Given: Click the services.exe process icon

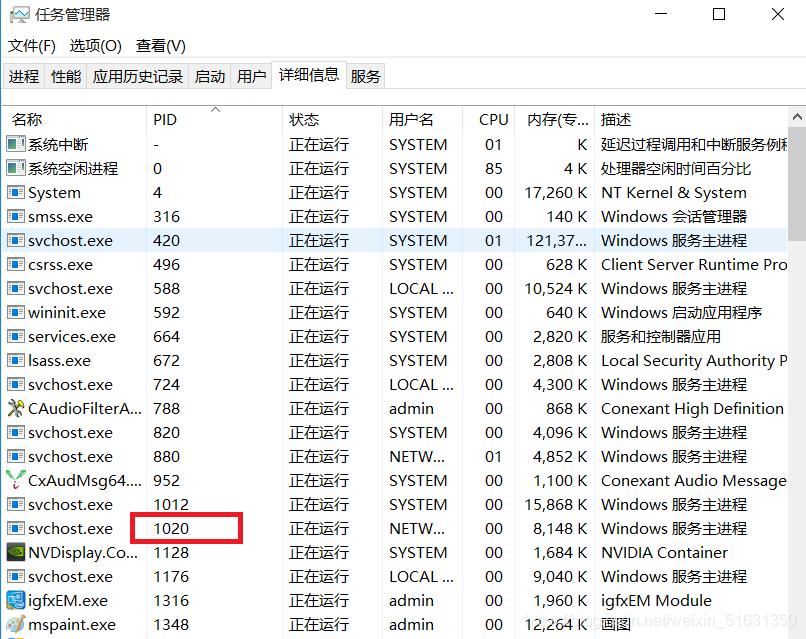Looking at the screenshot, I should 16,336.
